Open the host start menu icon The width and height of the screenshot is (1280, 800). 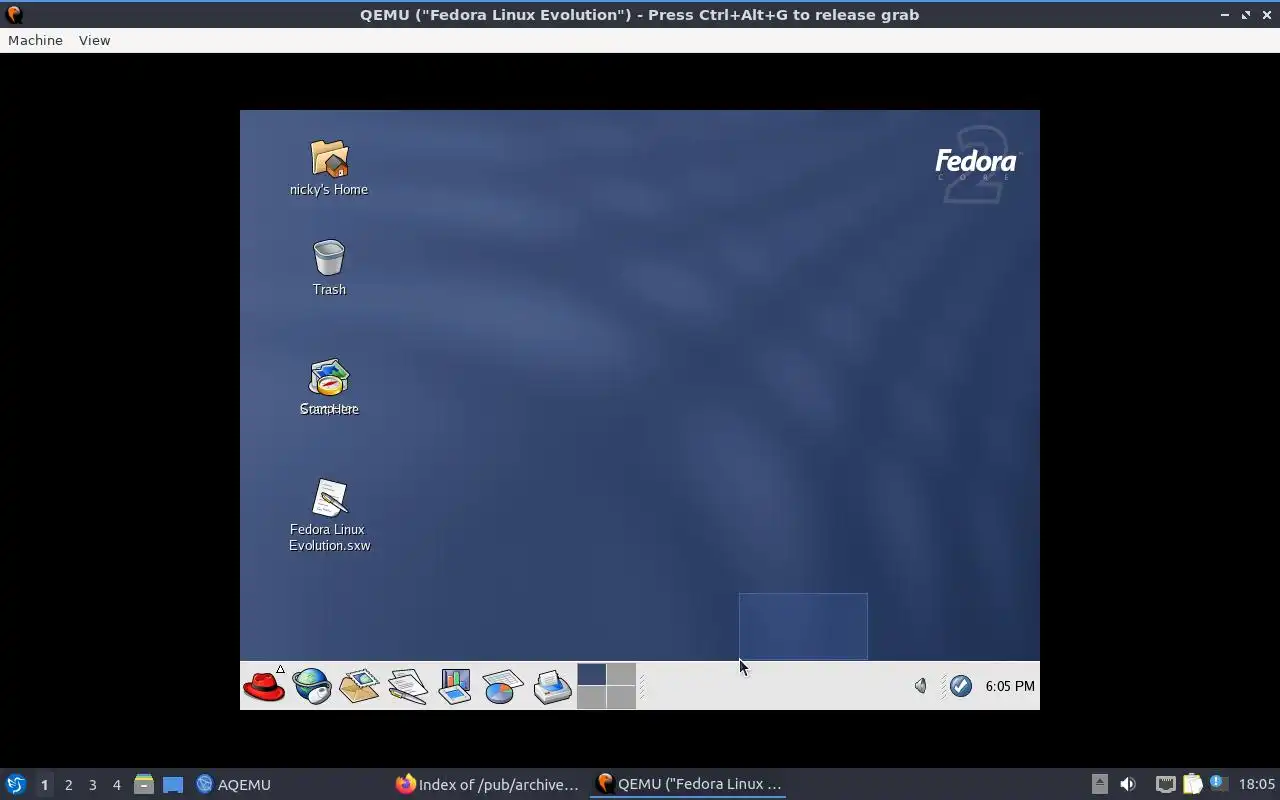click(x=15, y=784)
